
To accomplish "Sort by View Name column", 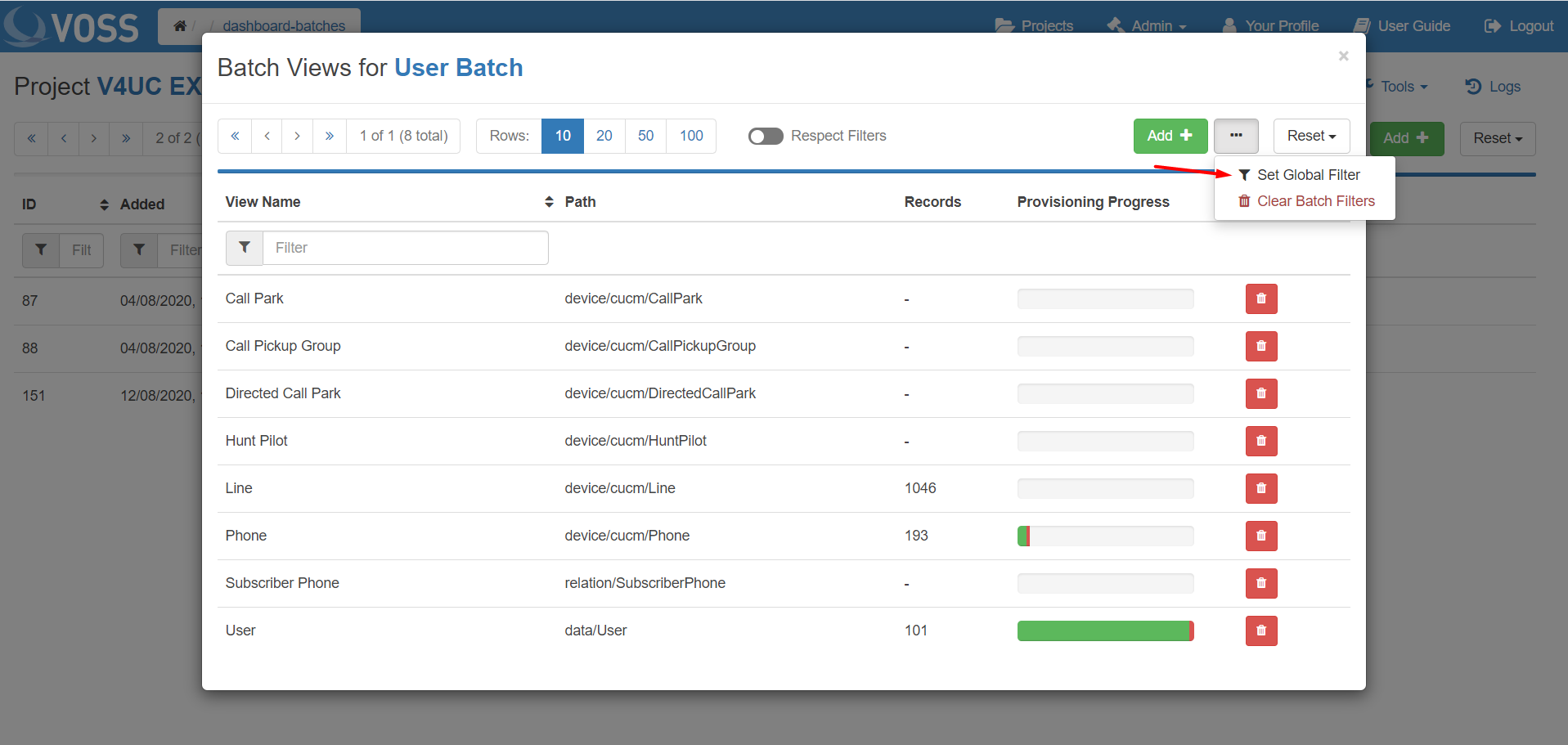I will (548, 202).
